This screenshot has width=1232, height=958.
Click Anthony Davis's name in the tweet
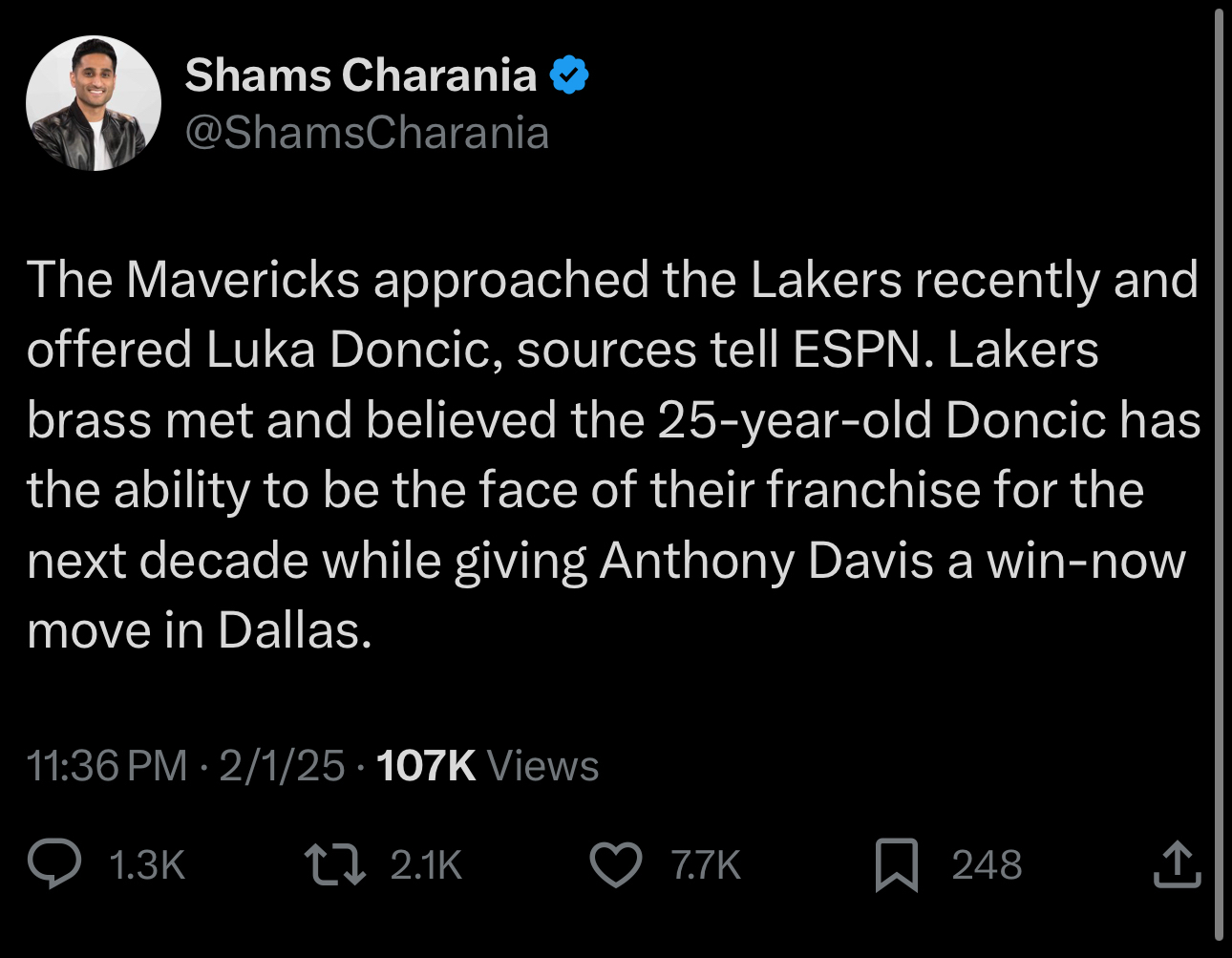pyautogui.click(x=766, y=561)
